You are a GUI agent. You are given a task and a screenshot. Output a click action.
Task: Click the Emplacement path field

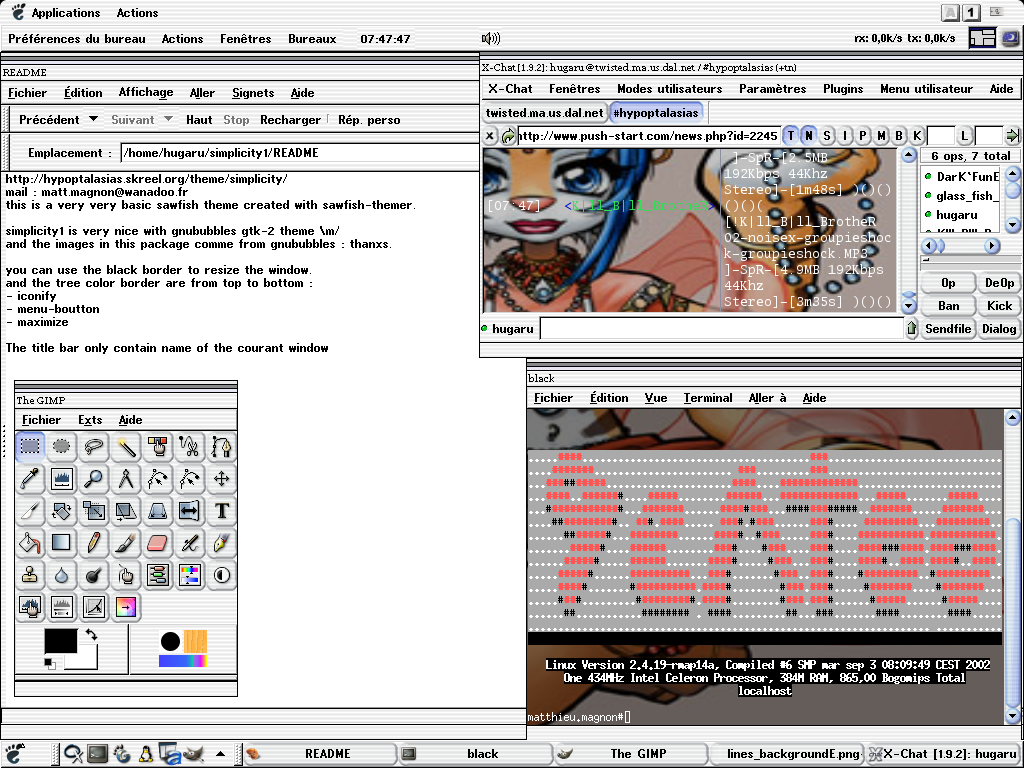pyautogui.click(x=300, y=153)
